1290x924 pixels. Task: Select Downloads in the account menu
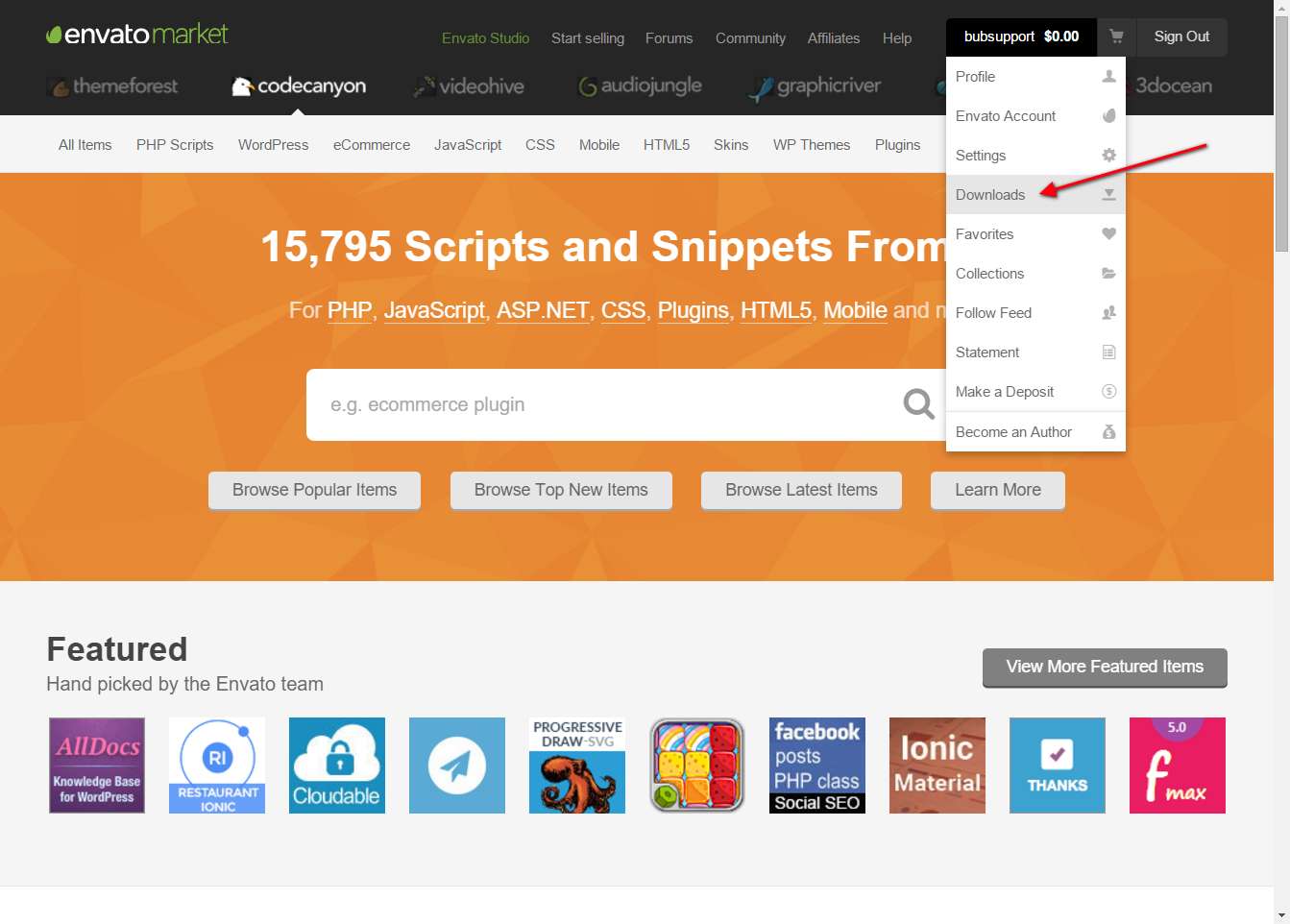tap(1035, 194)
